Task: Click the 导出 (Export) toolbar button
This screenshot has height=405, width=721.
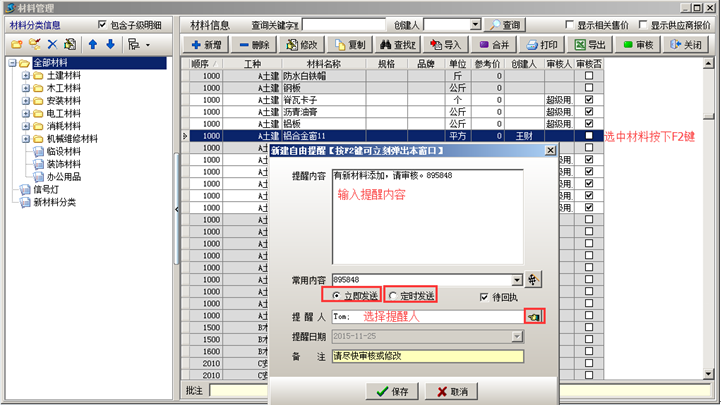Action: [590, 45]
